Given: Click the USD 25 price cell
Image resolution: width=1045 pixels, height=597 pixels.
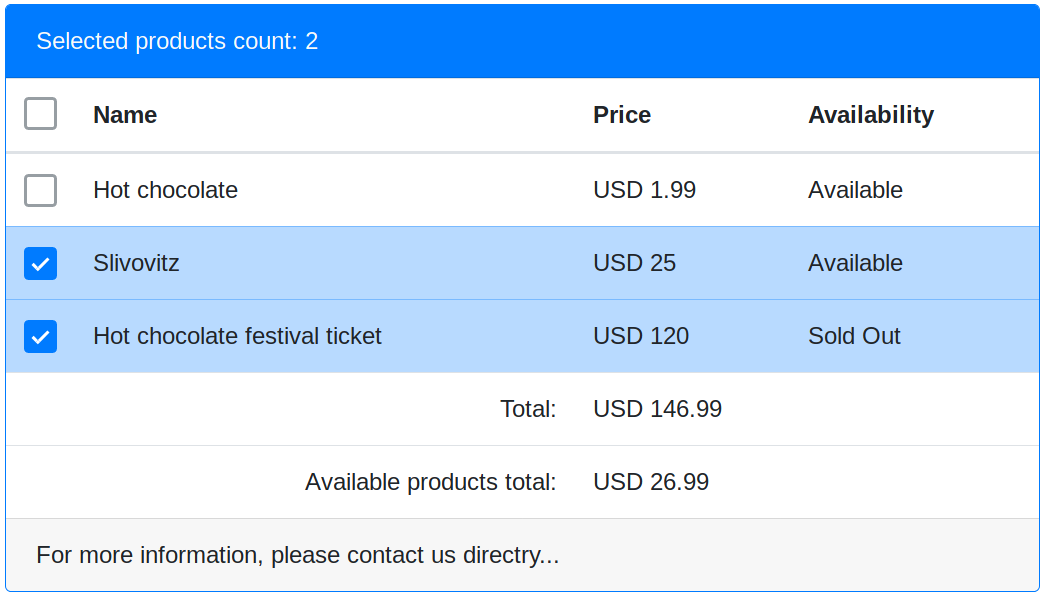Looking at the screenshot, I should 634,263.
